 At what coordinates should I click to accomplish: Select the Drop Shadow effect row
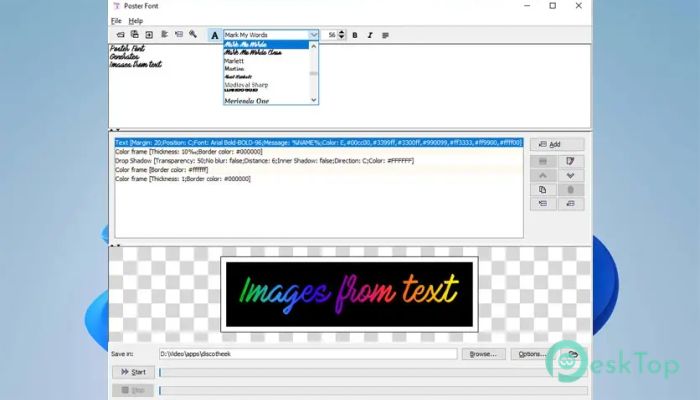319,161
